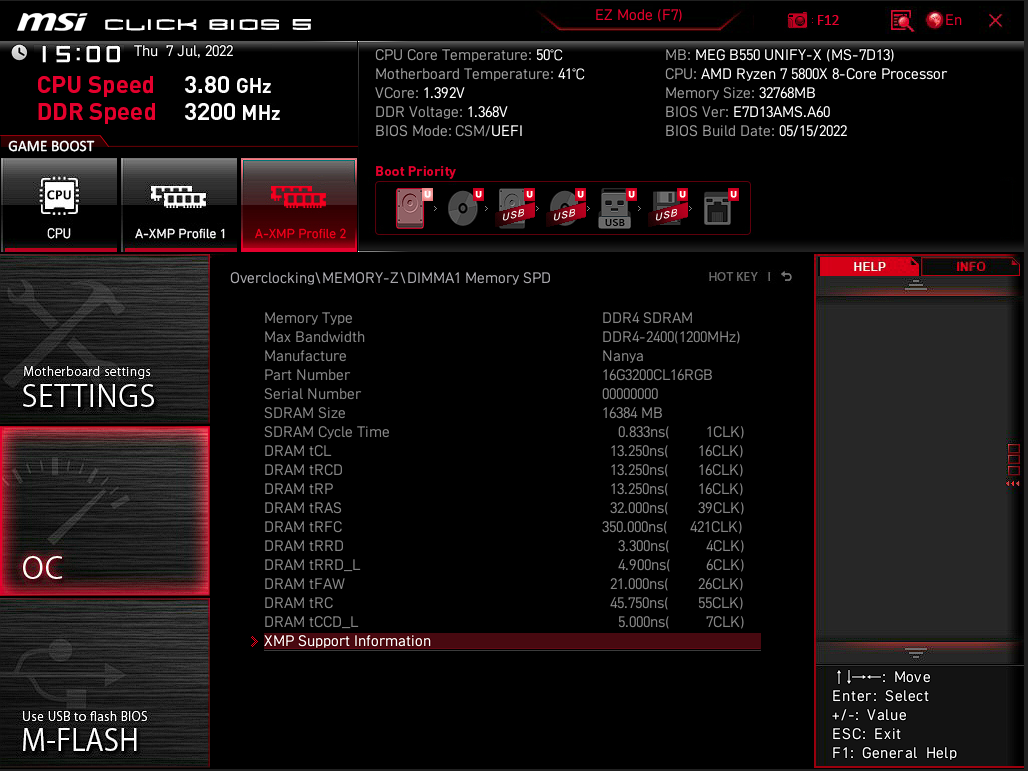The height and width of the screenshot is (771, 1028).
Task: Select the USB key boot device icon
Action: click(616, 208)
